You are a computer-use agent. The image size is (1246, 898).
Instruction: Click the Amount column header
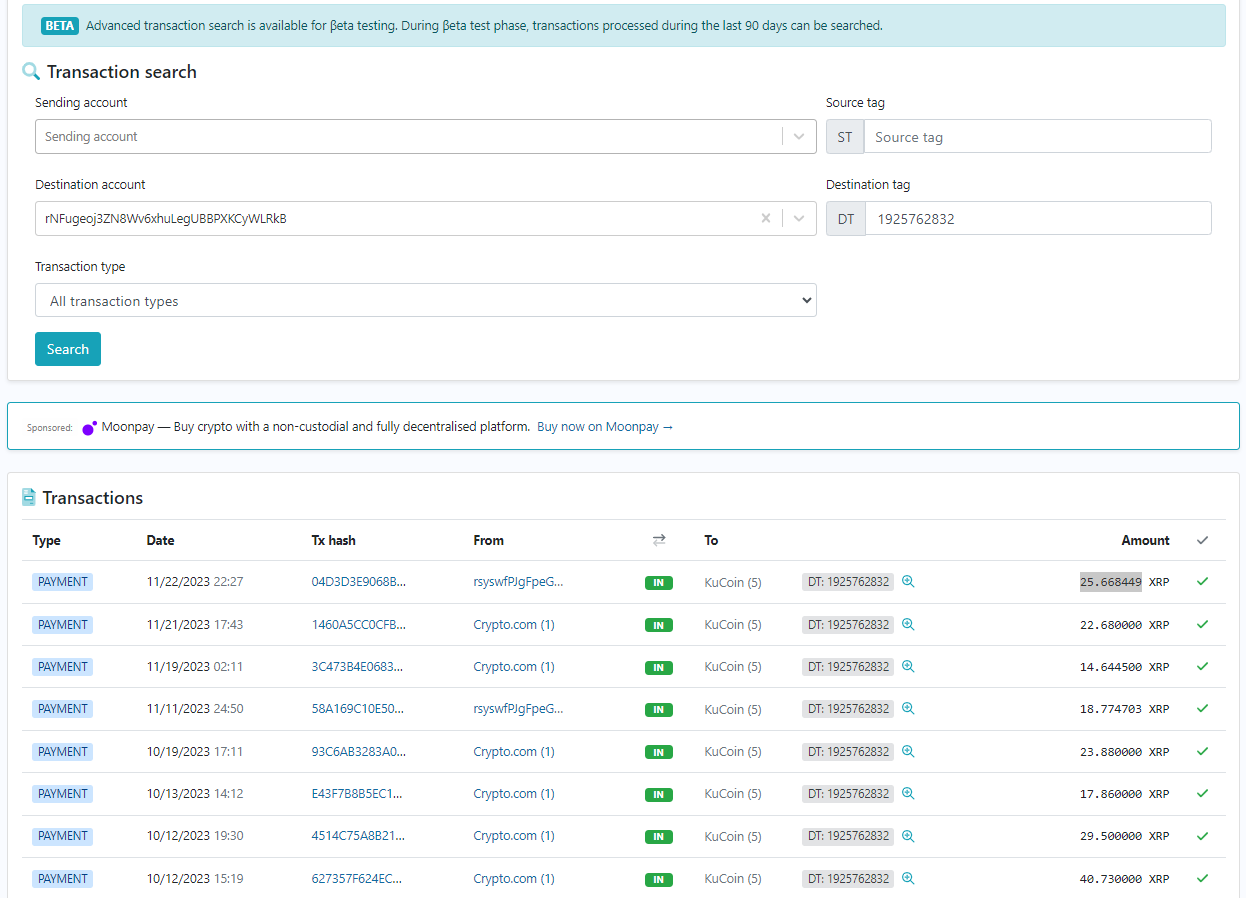(x=1145, y=540)
